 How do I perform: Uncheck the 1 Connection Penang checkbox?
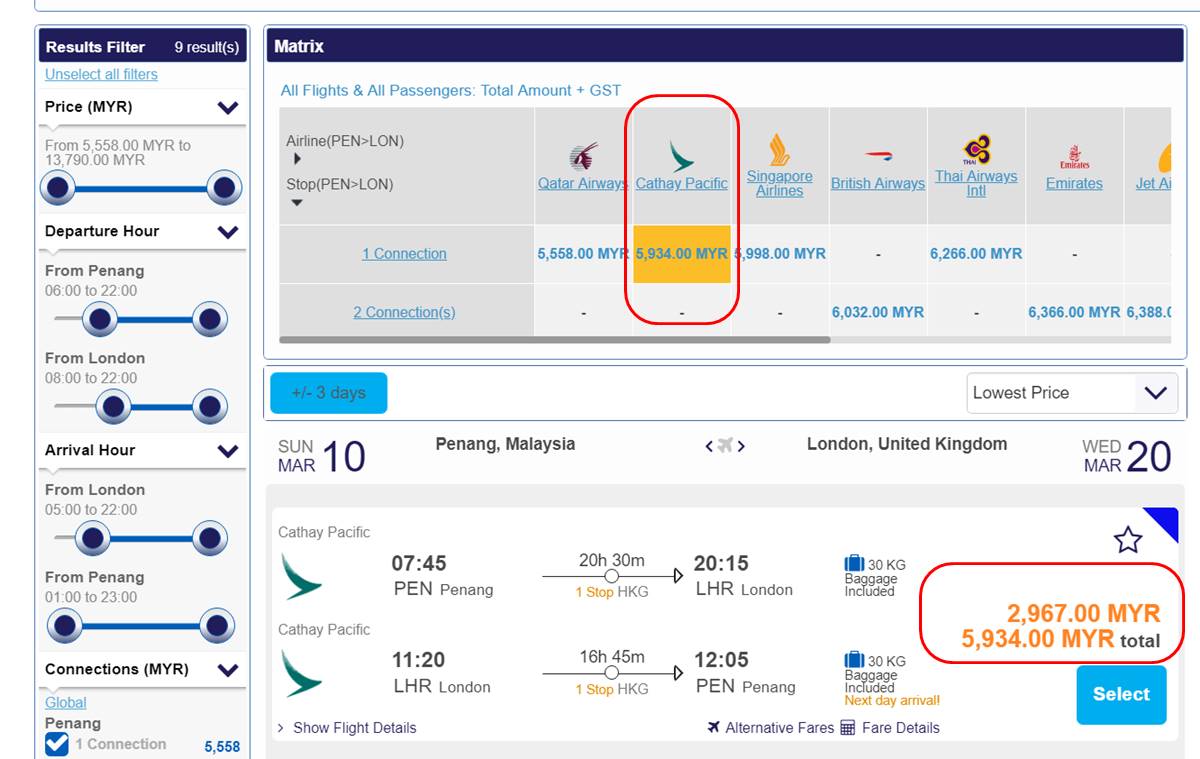coord(57,744)
